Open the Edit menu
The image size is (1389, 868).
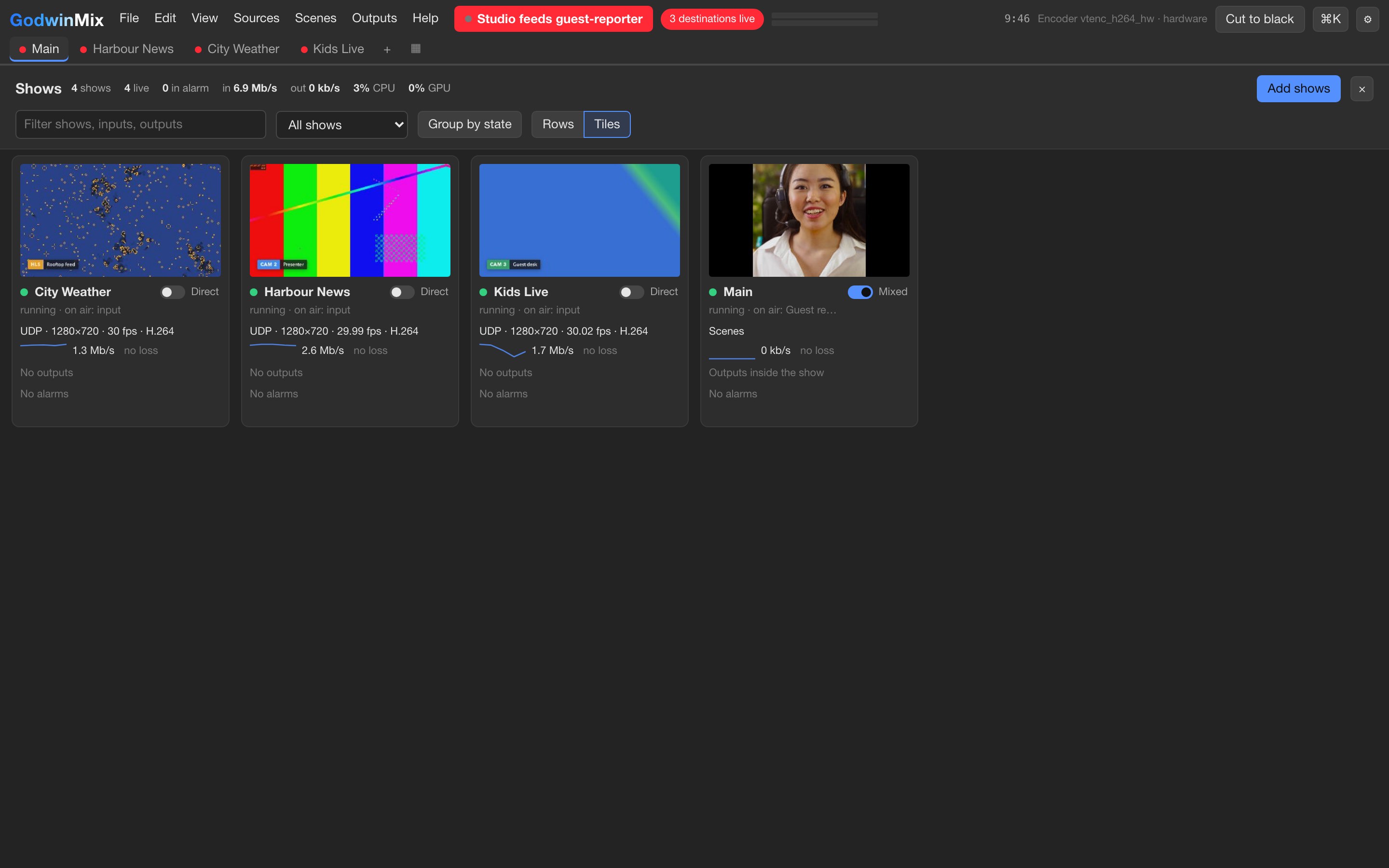165,18
